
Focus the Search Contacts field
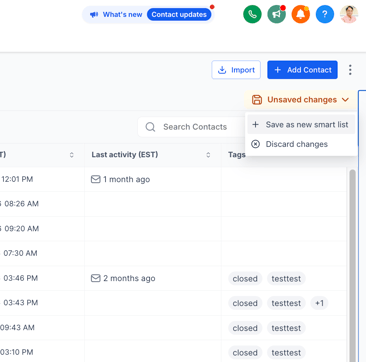pyautogui.click(x=192, y=127)
